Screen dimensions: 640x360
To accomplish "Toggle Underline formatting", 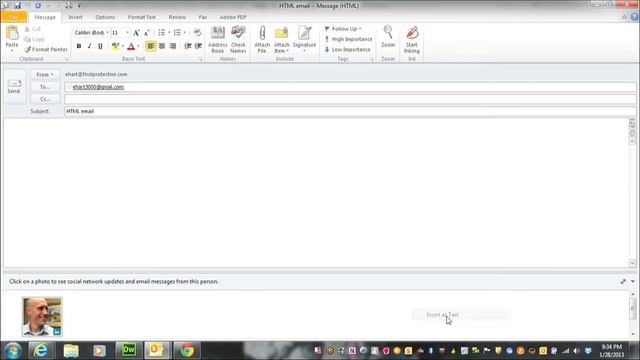I will point(100,46).
